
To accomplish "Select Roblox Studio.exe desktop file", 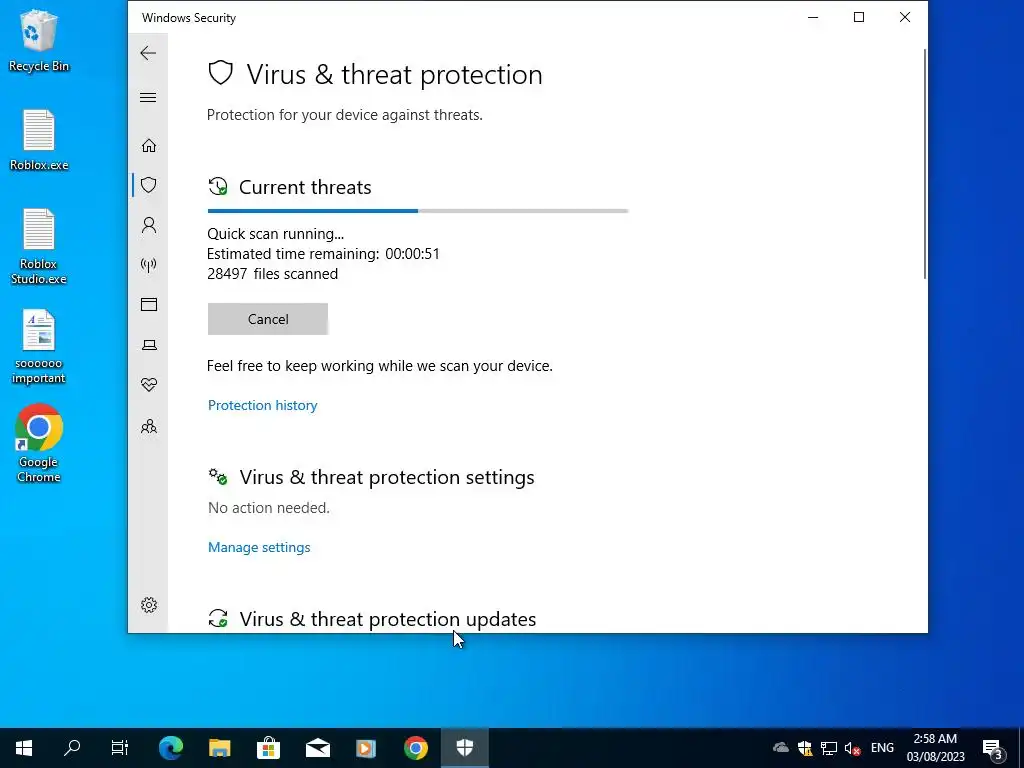I will [39, 247].
